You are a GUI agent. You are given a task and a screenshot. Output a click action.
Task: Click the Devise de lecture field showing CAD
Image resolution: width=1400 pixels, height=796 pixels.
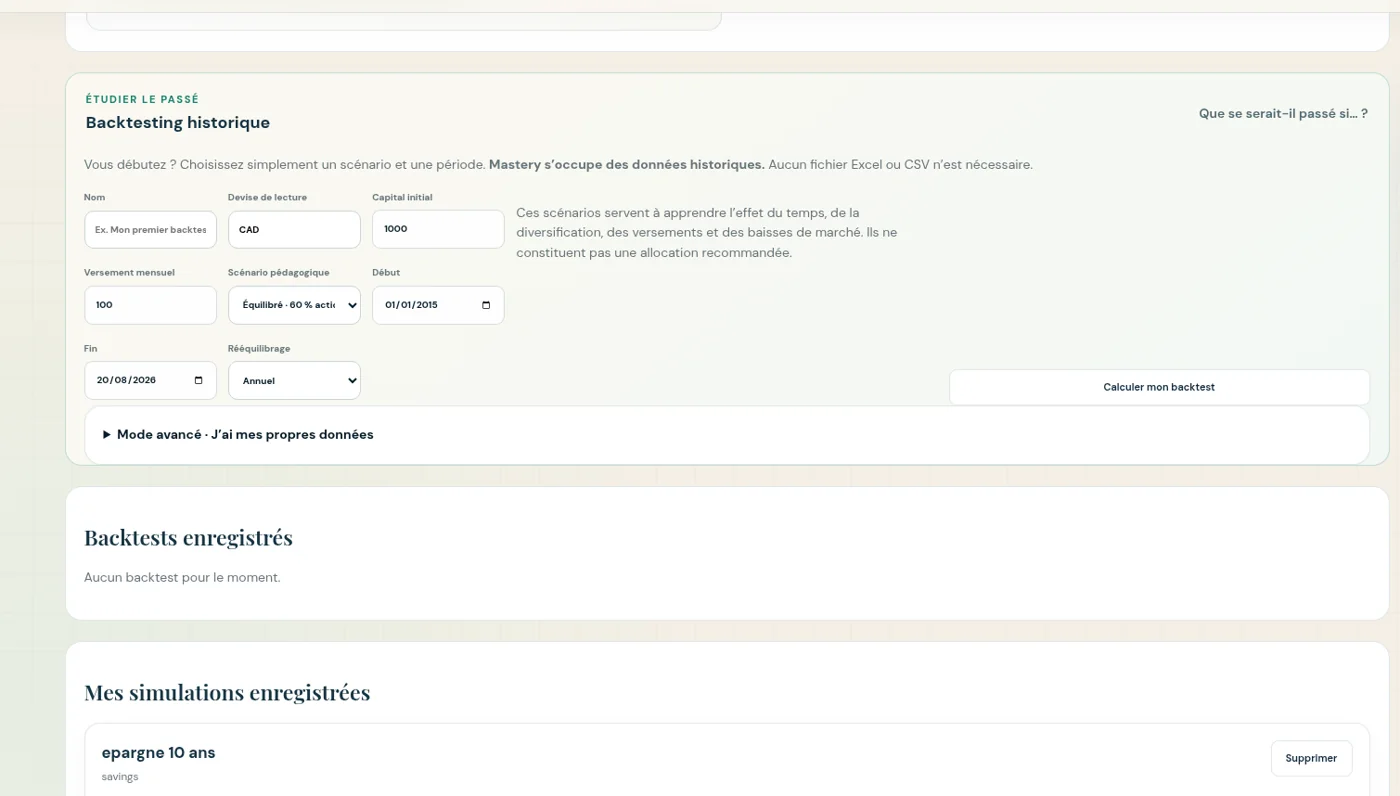[294, 229]
